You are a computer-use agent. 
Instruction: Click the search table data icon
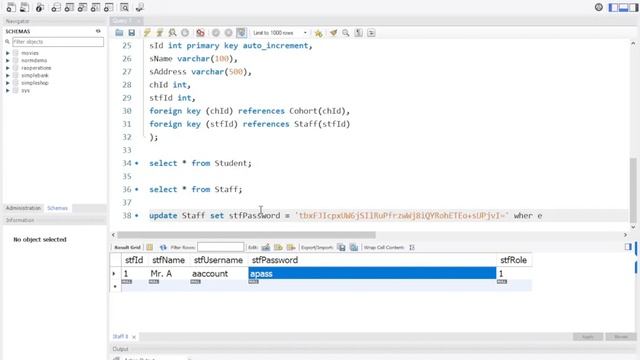pyautogui.click(x=124, y=7)
